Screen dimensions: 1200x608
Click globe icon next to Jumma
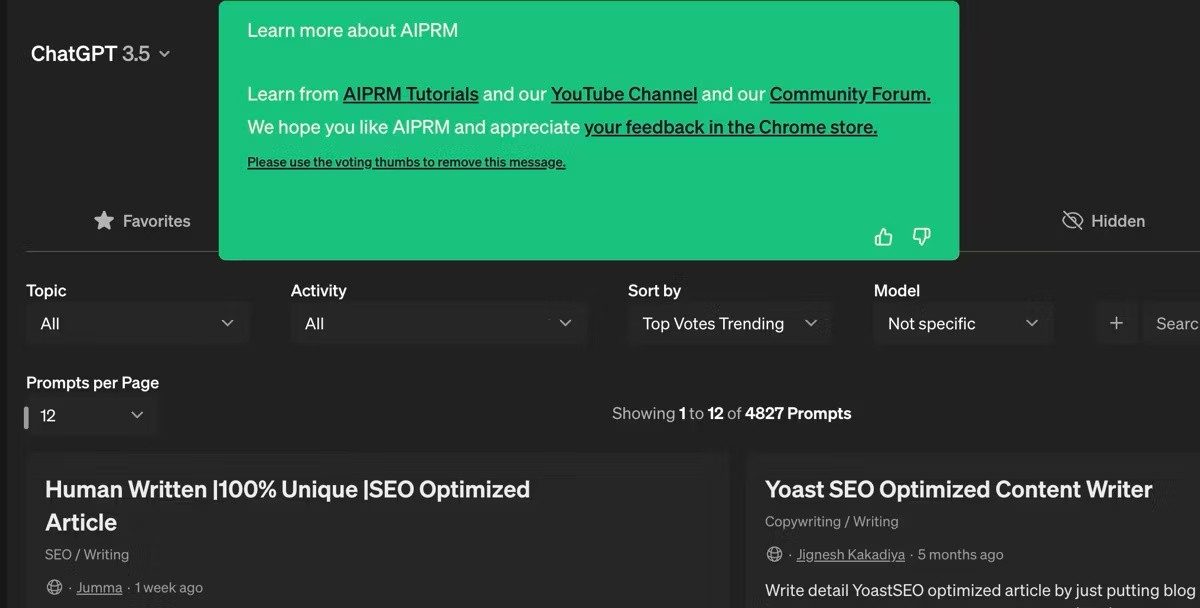coord(55,588)
